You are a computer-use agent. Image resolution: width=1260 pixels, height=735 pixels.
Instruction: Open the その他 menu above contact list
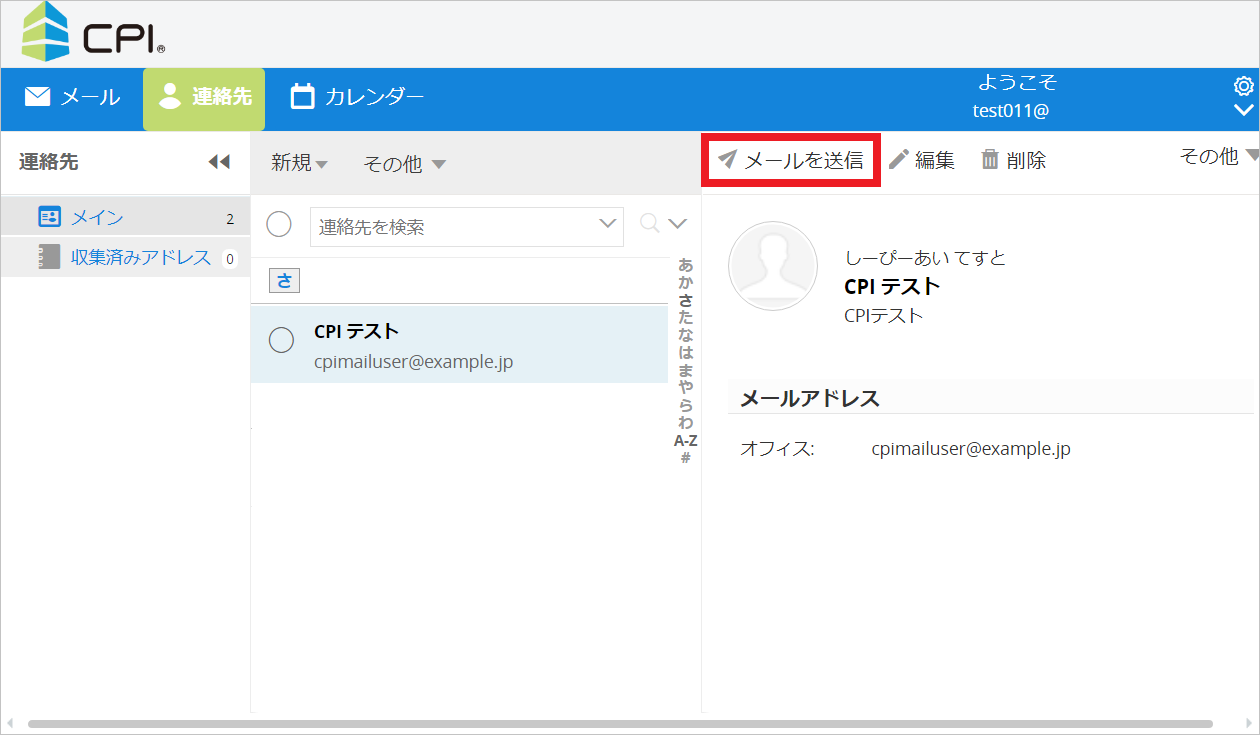point(404,165)
